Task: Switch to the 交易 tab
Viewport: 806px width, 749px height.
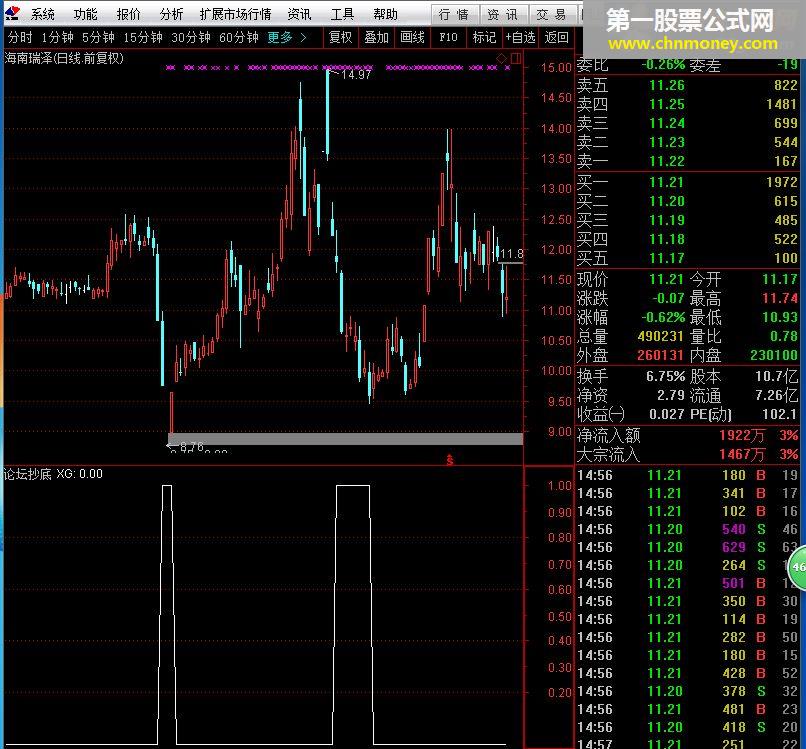Action: tap(552, 14)
